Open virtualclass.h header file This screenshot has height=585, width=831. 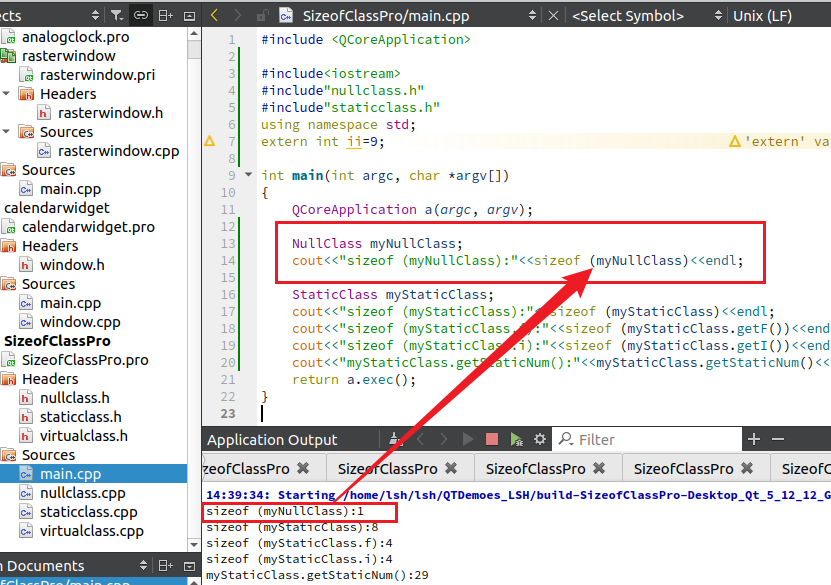pos(84,436)
